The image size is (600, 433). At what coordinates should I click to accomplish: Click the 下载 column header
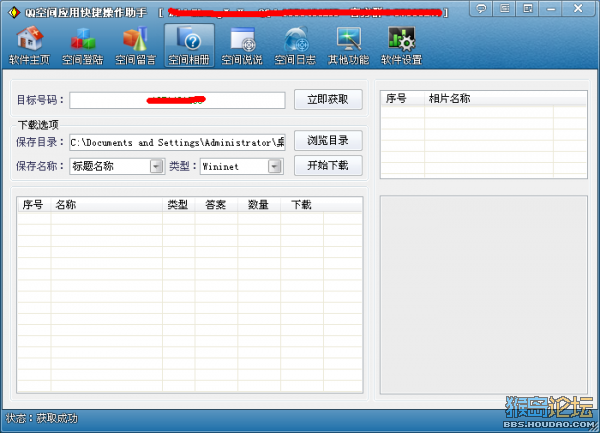click(x=302, y=205)
